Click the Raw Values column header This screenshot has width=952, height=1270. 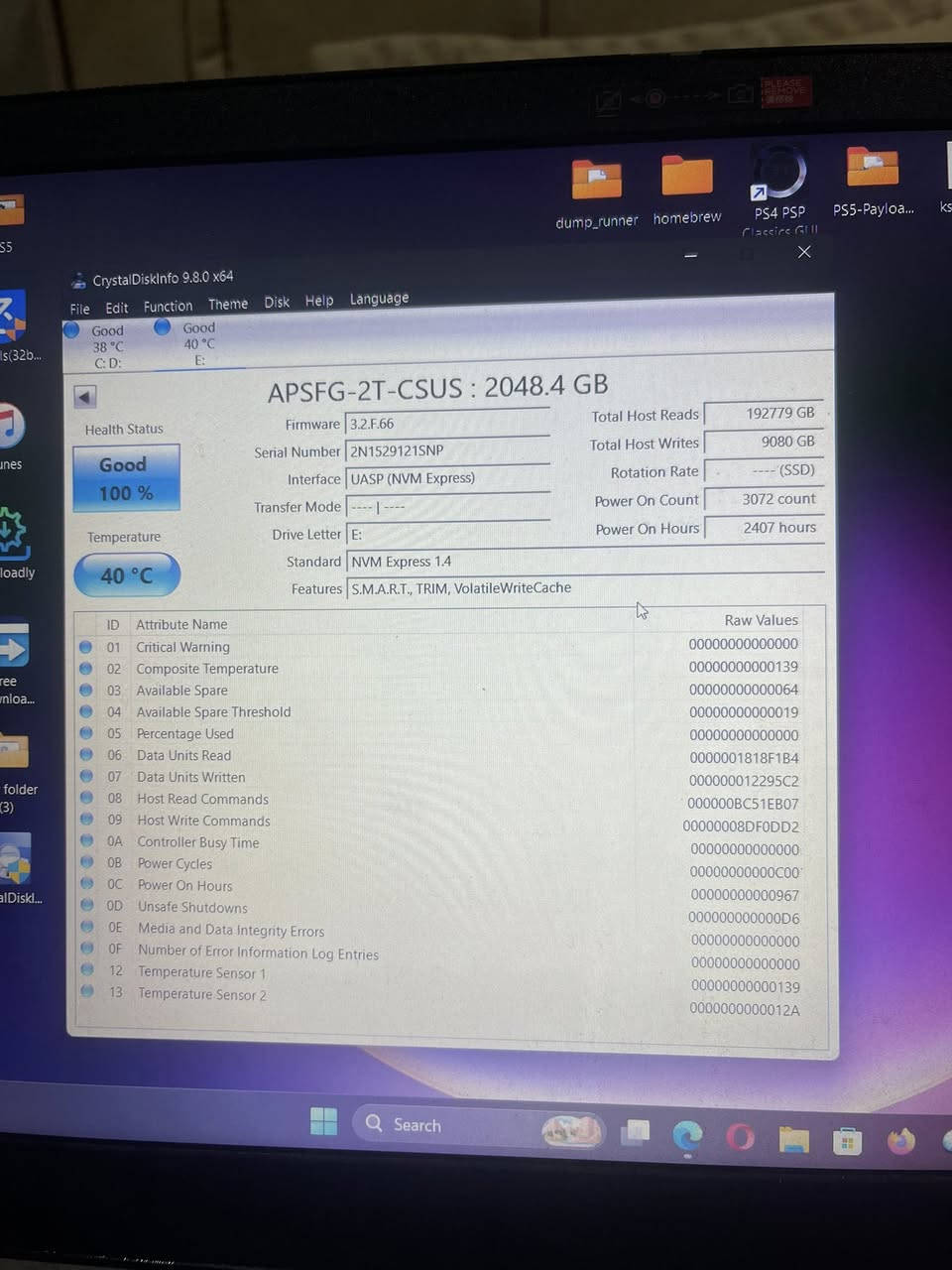click(x=761, y=620)
